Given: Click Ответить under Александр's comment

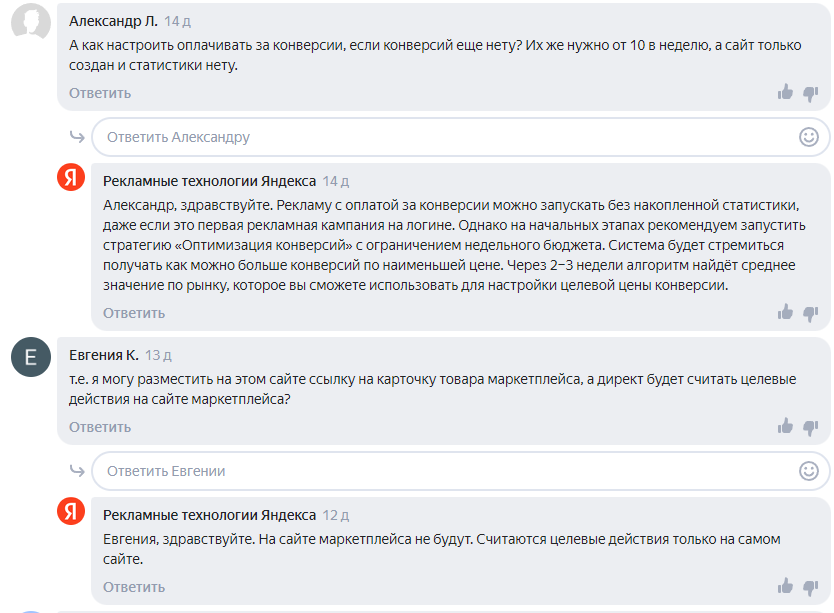Looking at the screenshot, I should (100, 93).
